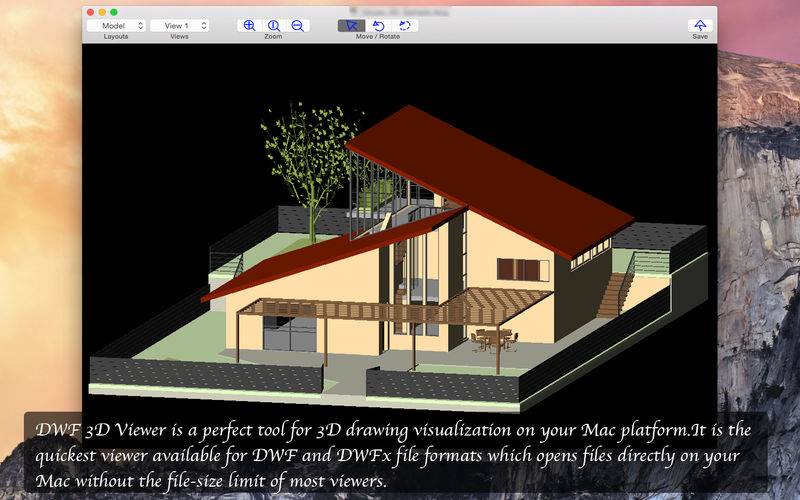Screen dimensions: 800x500
Task: Click the 3D house model in the viewport
Action: (398, 260)
